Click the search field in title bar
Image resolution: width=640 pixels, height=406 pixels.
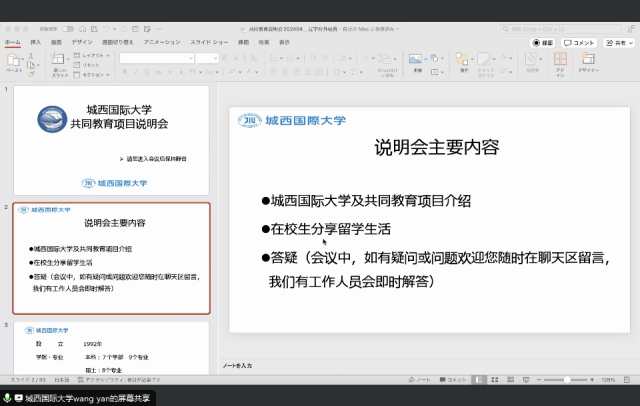[x=561, y=29]
